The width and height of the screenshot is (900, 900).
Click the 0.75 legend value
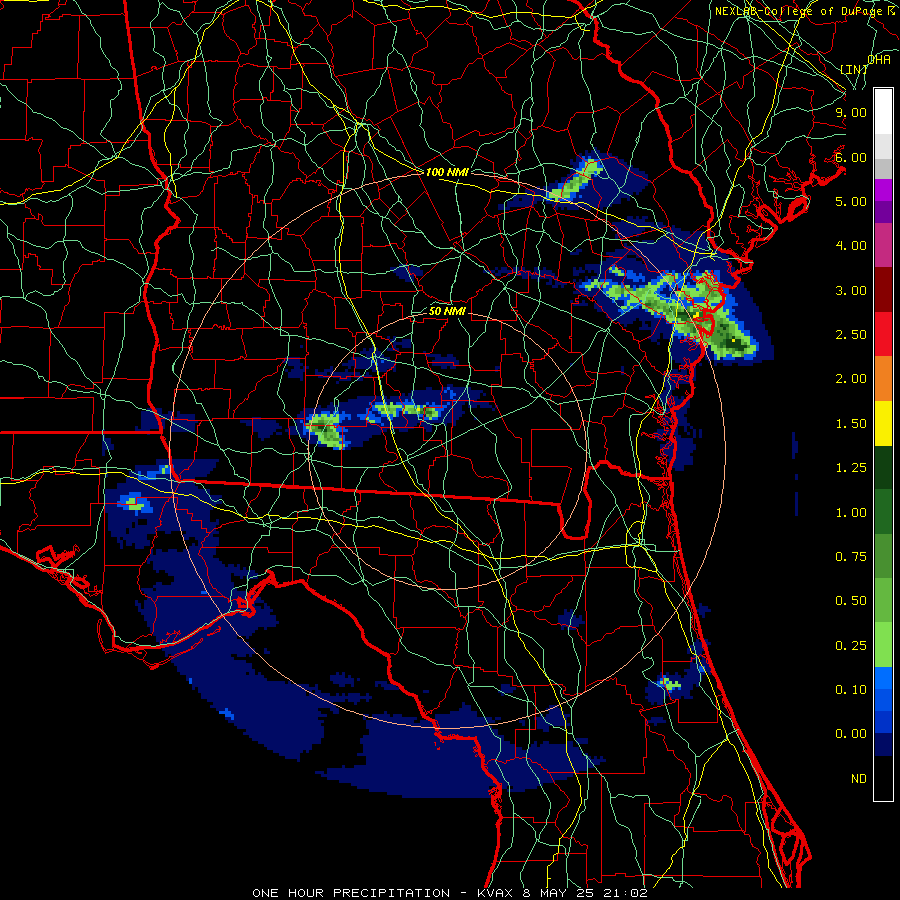(x=851, y=557)
